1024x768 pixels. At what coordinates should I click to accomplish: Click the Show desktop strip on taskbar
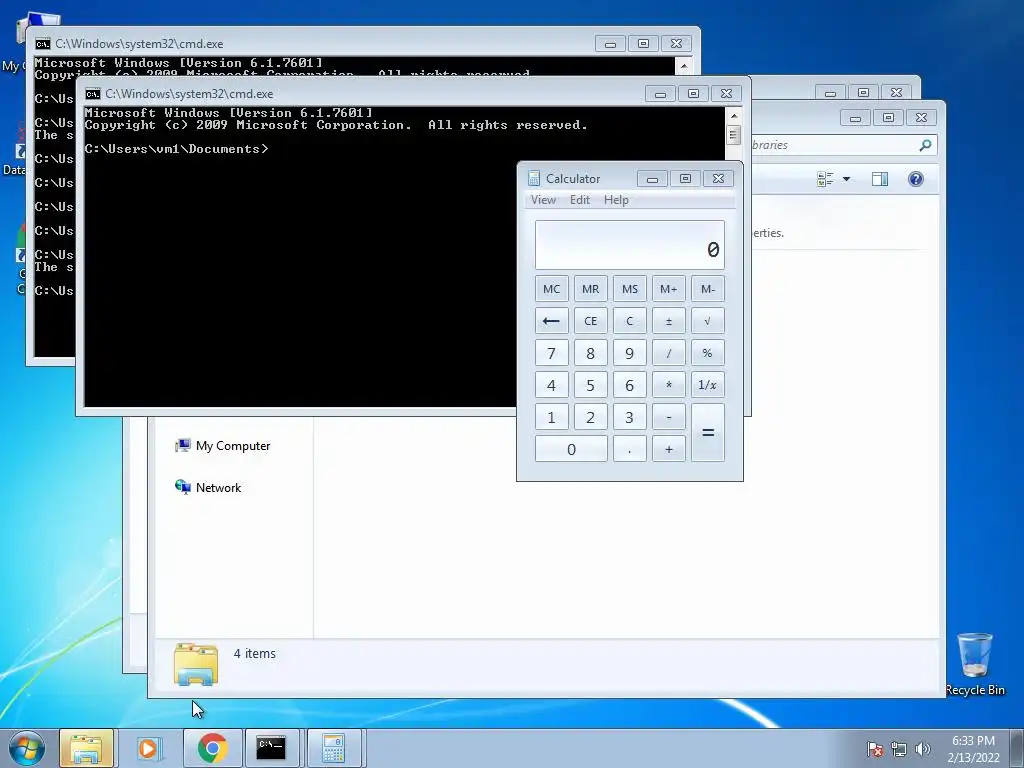pos(1018,748)
